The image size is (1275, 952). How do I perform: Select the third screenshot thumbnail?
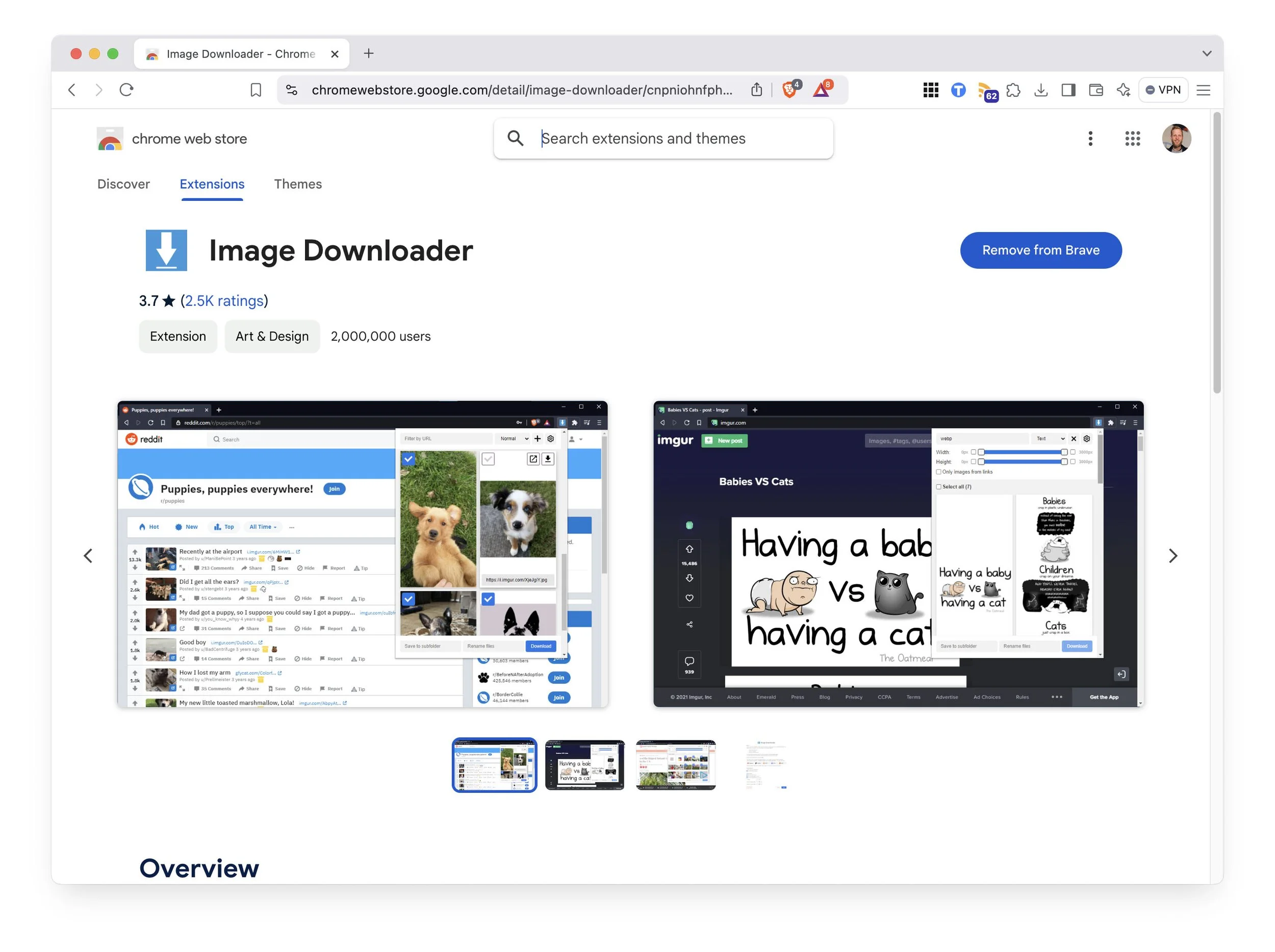click(676, 765)
